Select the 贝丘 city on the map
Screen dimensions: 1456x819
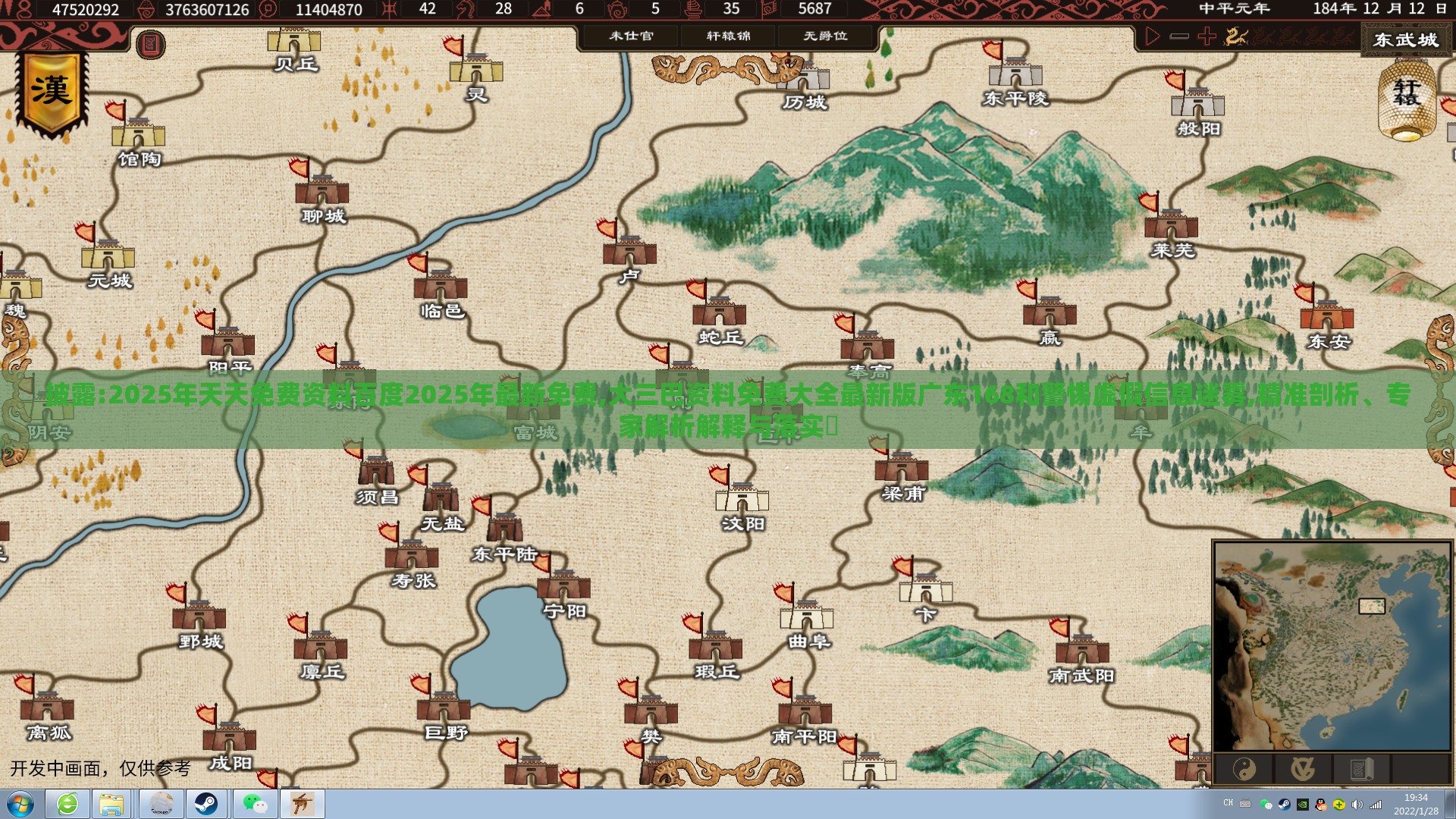click(294, 39)
